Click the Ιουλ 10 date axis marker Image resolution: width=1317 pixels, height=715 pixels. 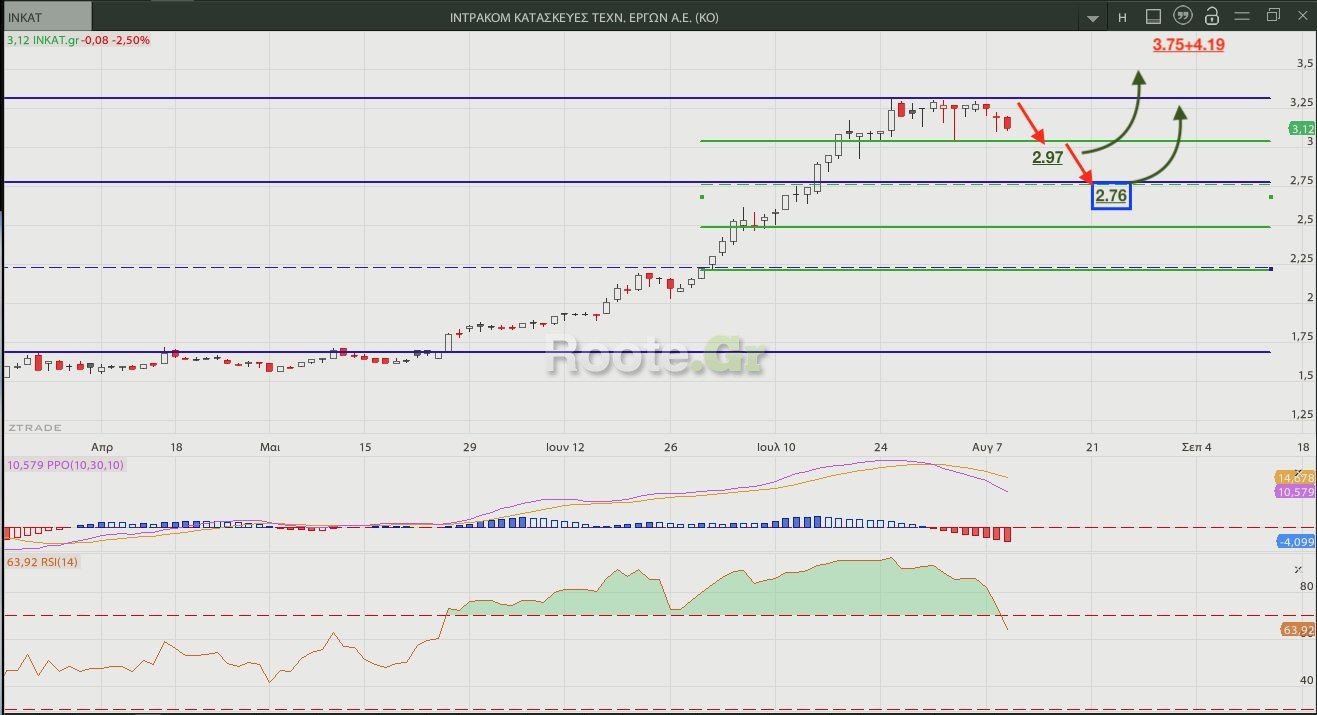[776, 447]
